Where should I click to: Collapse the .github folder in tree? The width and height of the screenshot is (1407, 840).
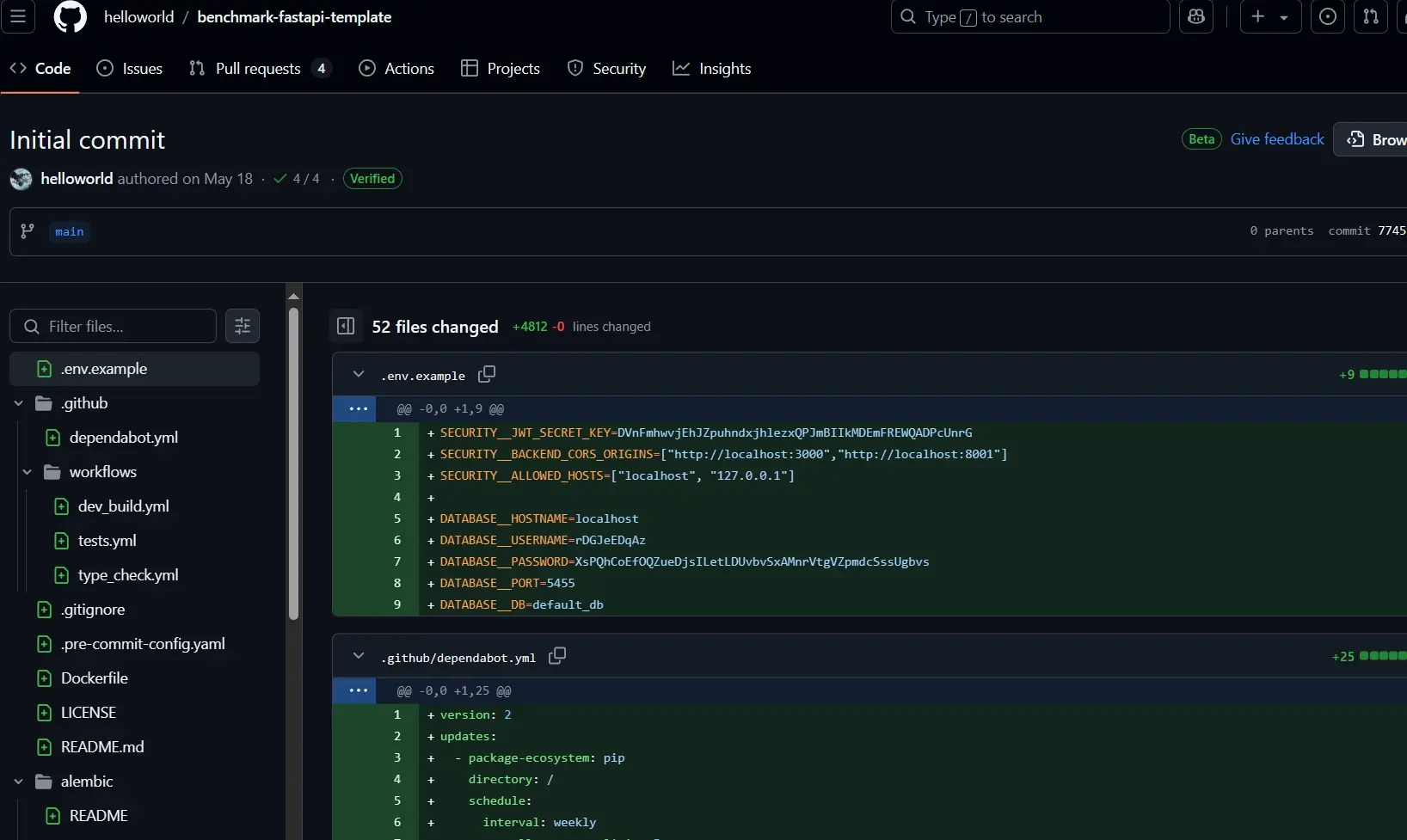pos(19,403)
